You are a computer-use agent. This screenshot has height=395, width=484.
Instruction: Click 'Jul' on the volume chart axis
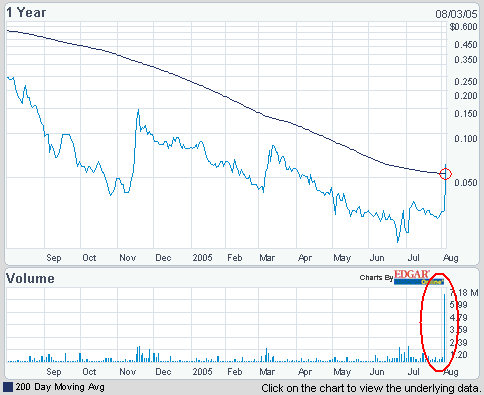pyautogui.click(x=414, y=372)
